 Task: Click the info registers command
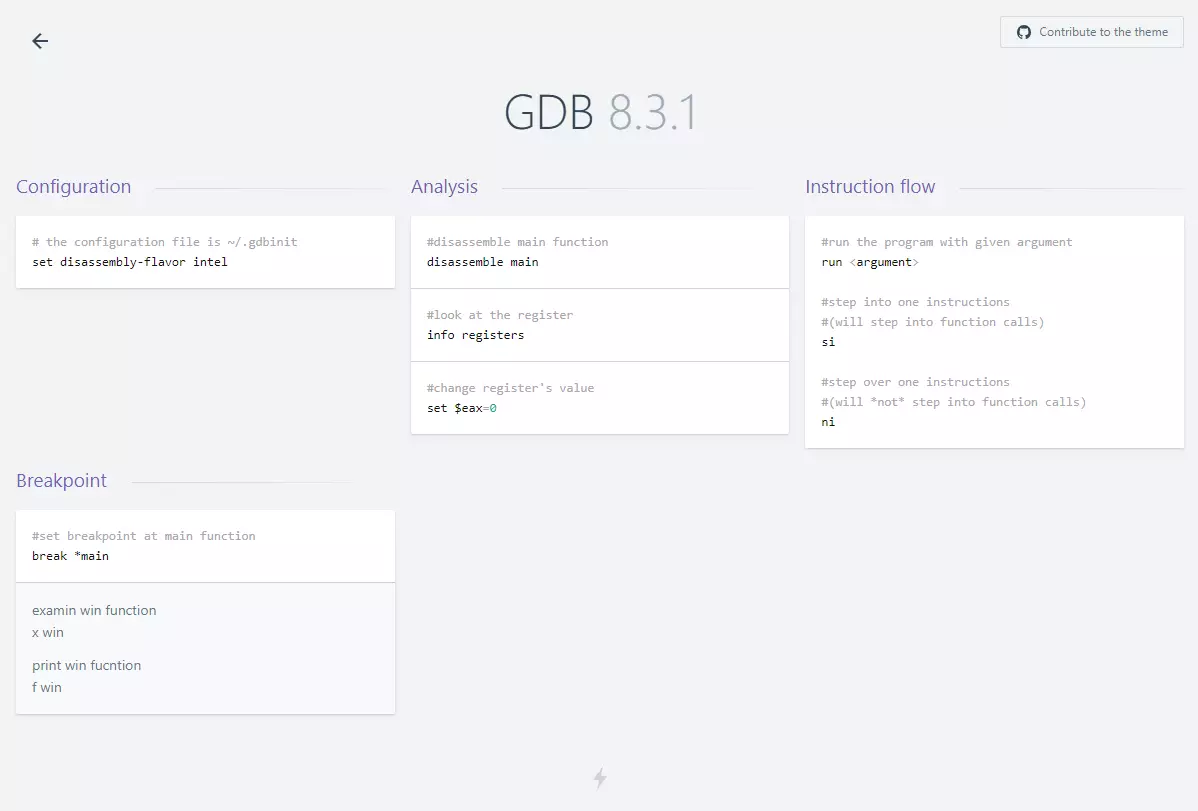tap(475, 335)
